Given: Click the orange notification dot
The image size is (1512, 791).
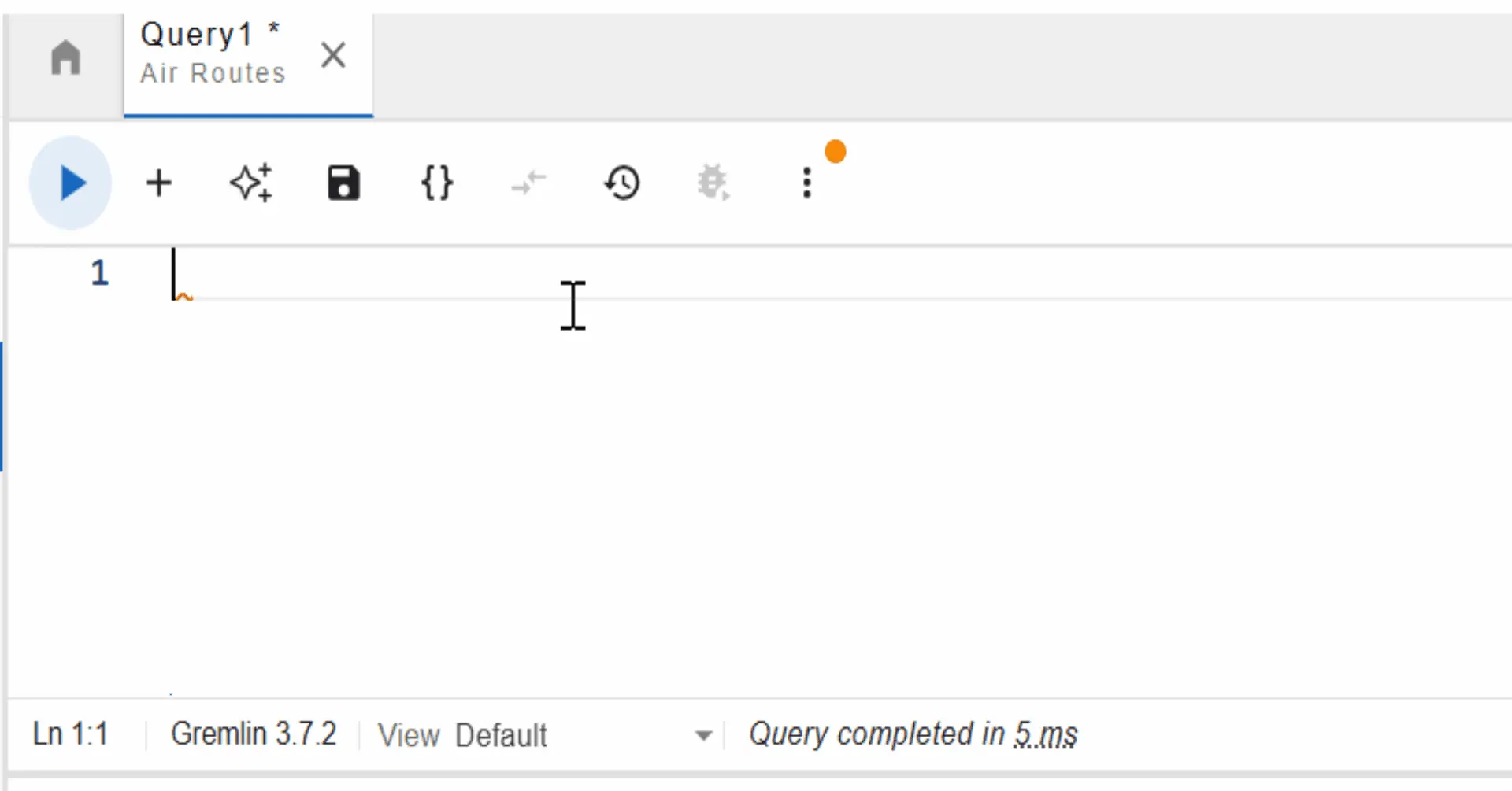Looking at the screenshot, I should click(x=836, y=151).
